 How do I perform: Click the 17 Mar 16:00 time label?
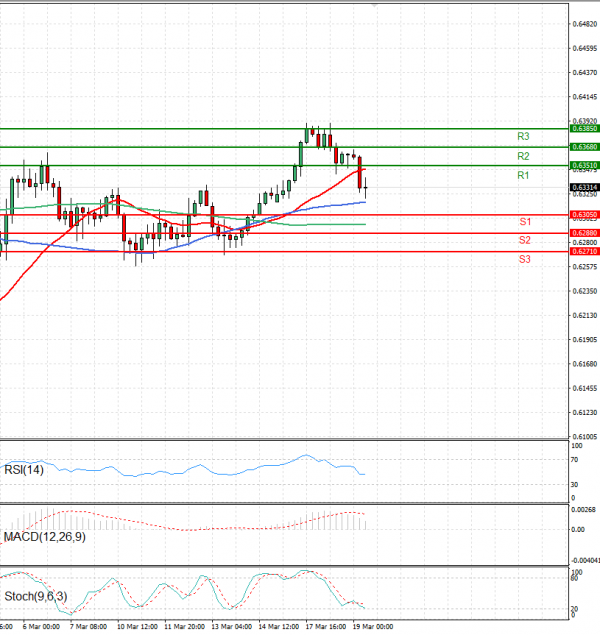pos(326,627)
